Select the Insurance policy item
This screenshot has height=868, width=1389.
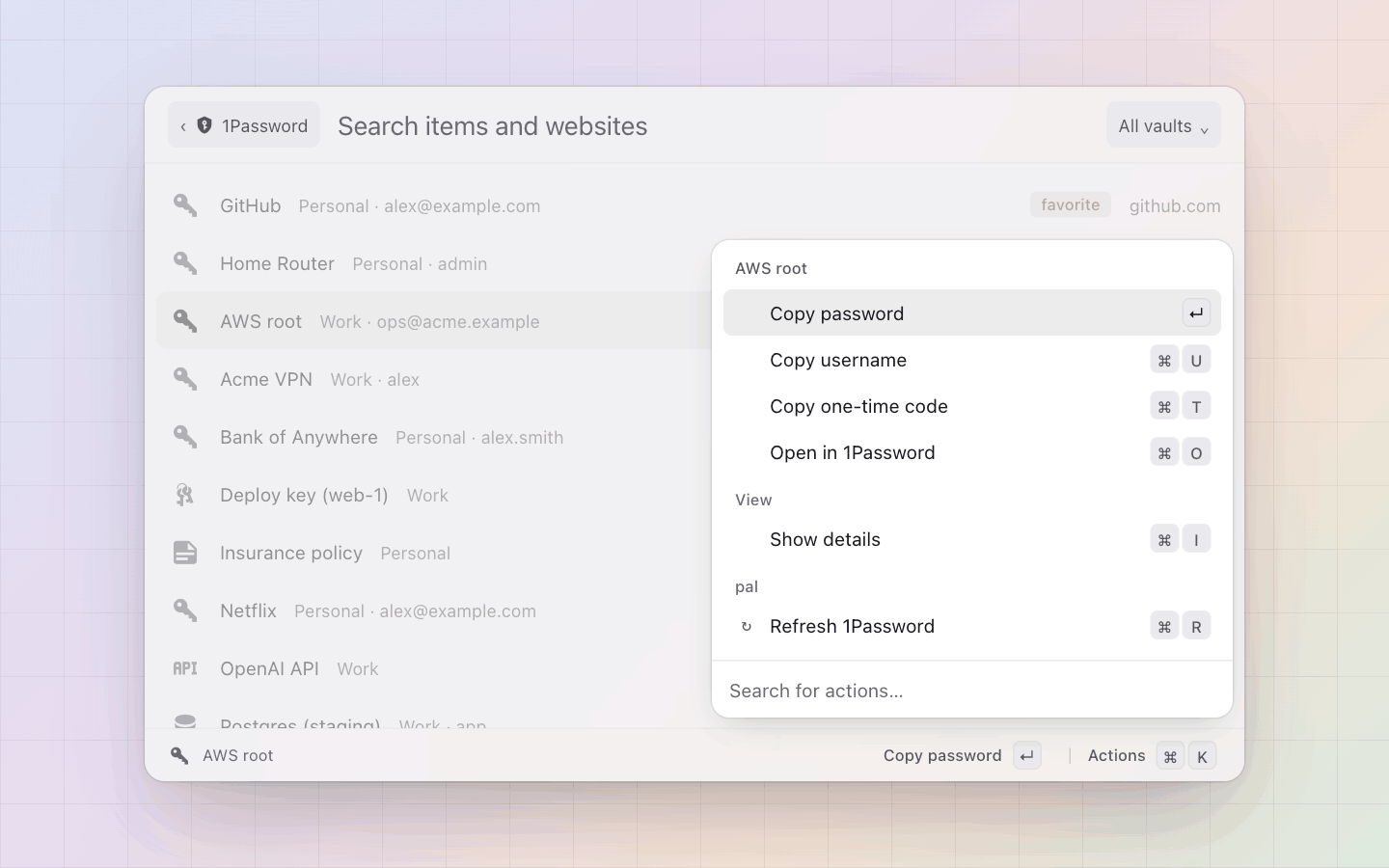434,553
